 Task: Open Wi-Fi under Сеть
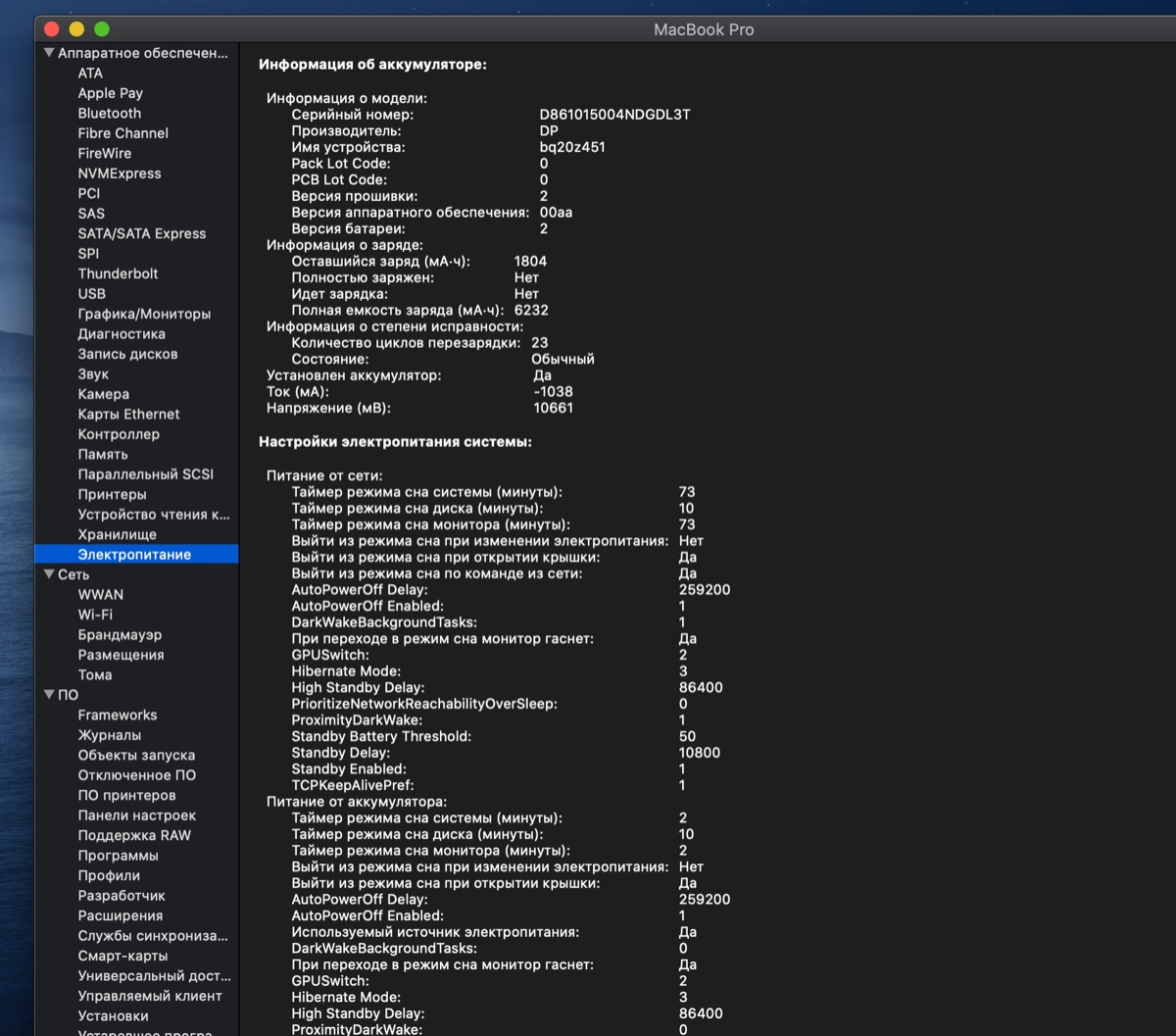pyautogui.click(x=95, y=615)
